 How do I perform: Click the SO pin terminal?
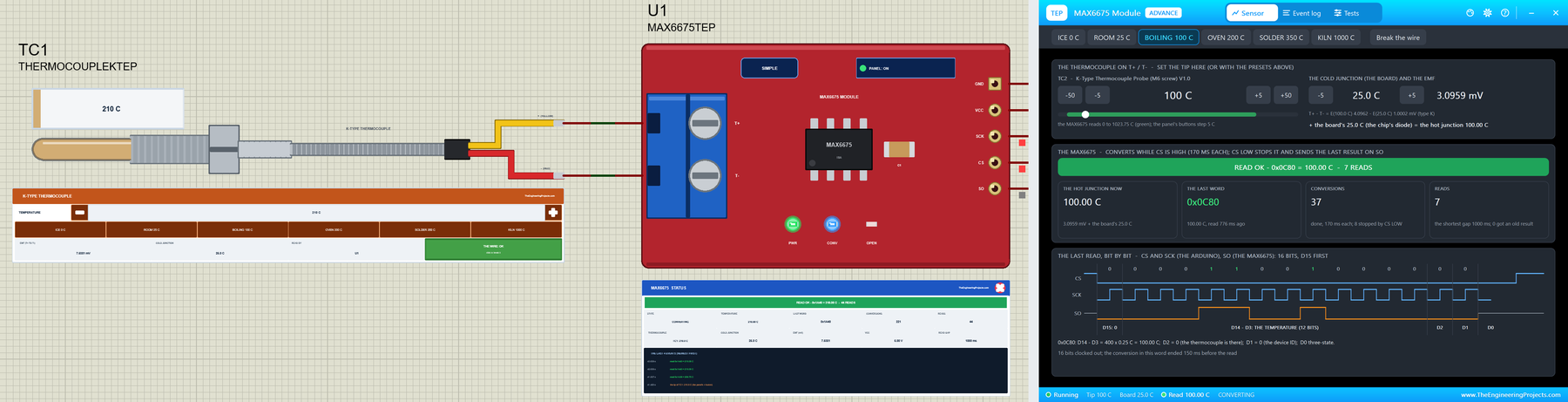pos(995,188)
